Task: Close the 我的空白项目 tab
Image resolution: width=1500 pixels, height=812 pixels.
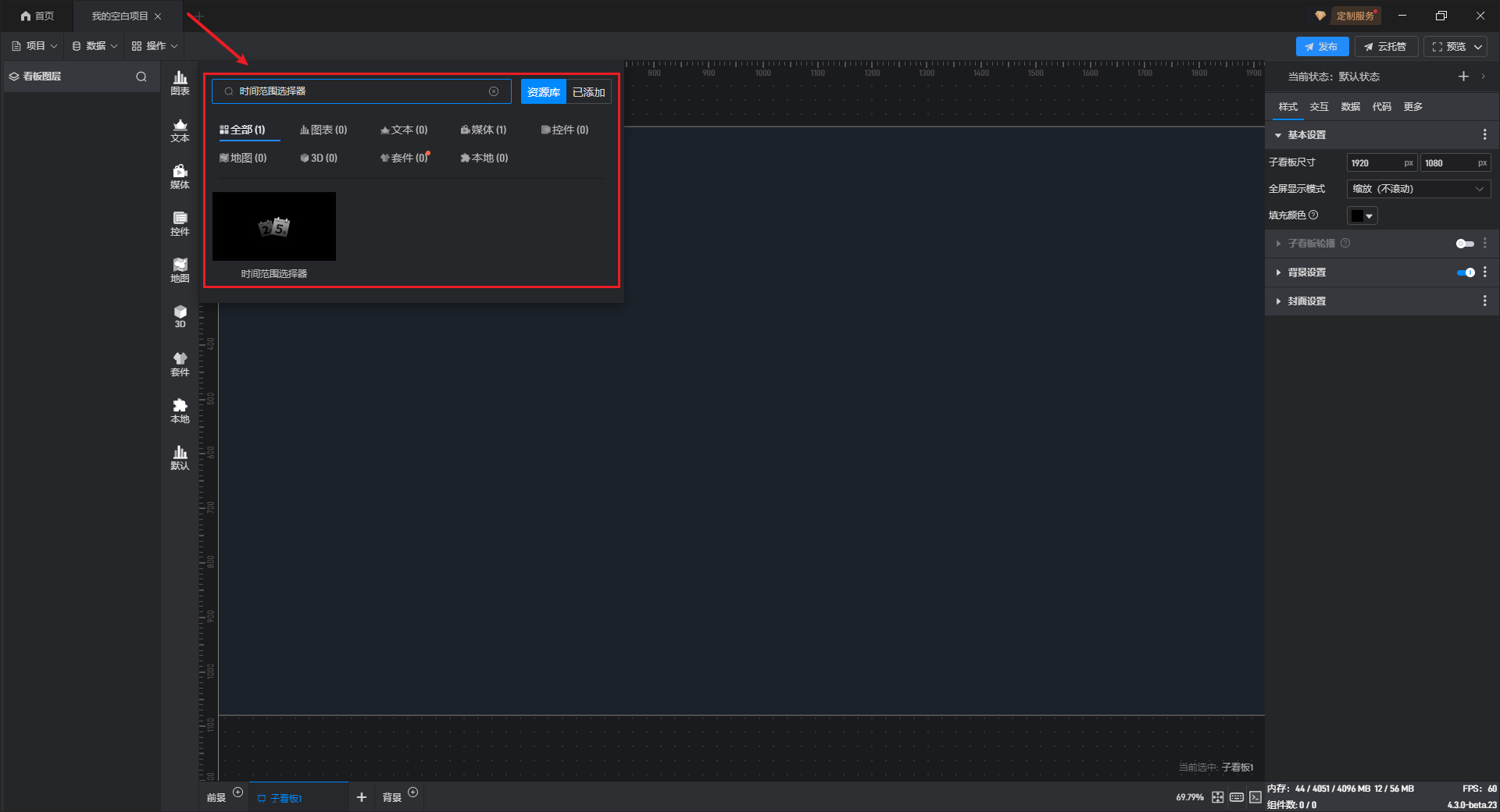Action: pyautogui.click(x=158, y=16)
